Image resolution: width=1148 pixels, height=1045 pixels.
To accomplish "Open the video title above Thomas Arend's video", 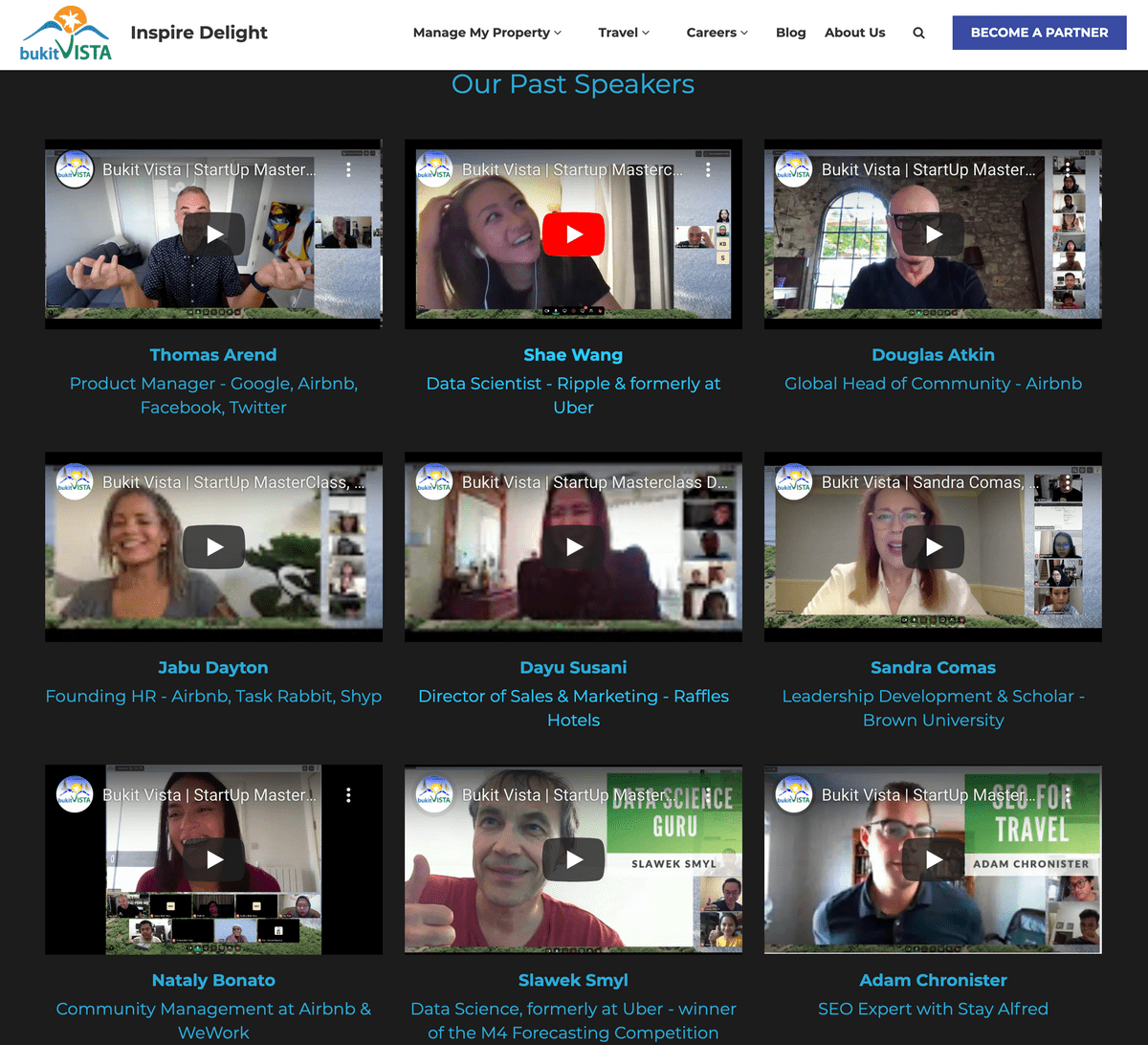I will coord(210,169).
